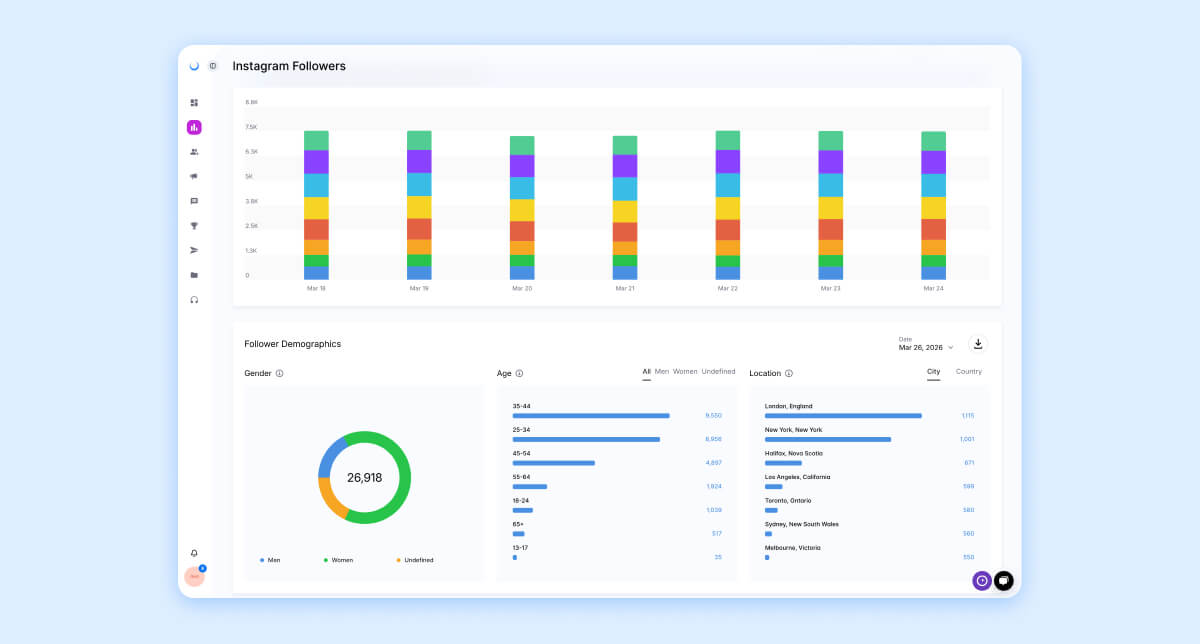Filter ages by Women
This screenshot has height=644, width=1200.
point(685,372)
